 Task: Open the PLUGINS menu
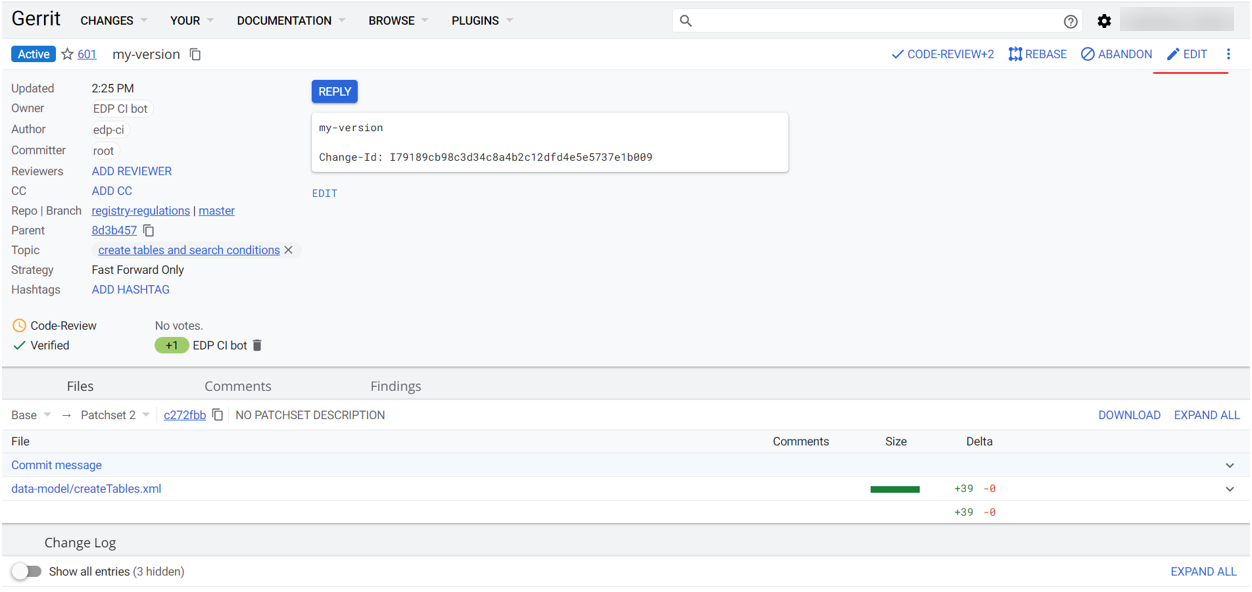482,20
